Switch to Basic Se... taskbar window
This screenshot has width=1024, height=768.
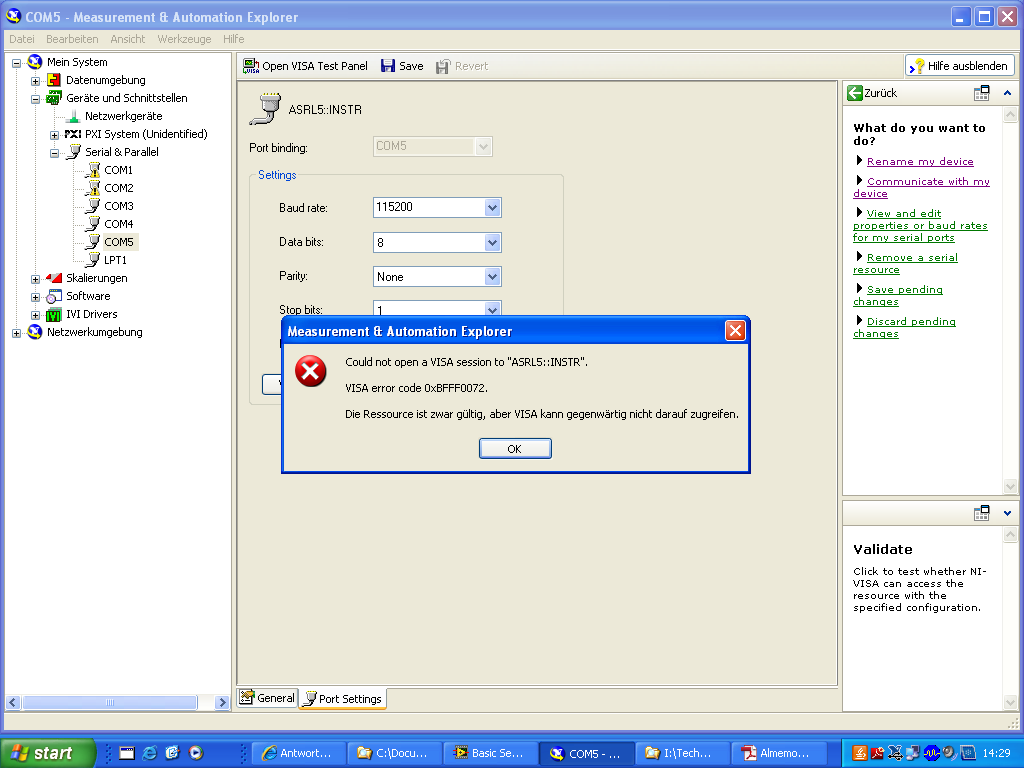pos(490,753)
